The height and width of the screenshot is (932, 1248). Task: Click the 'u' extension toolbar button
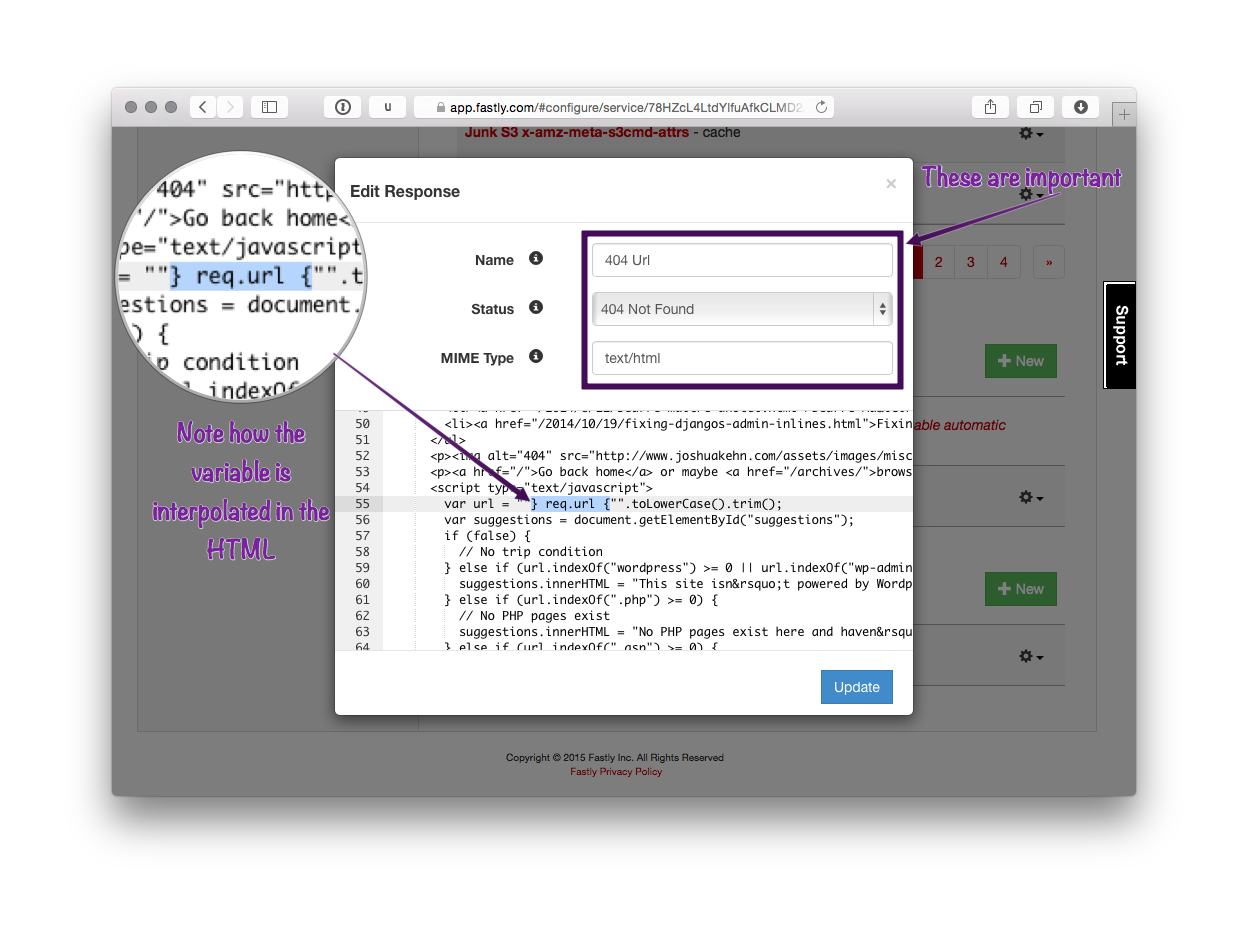(388, 107)
